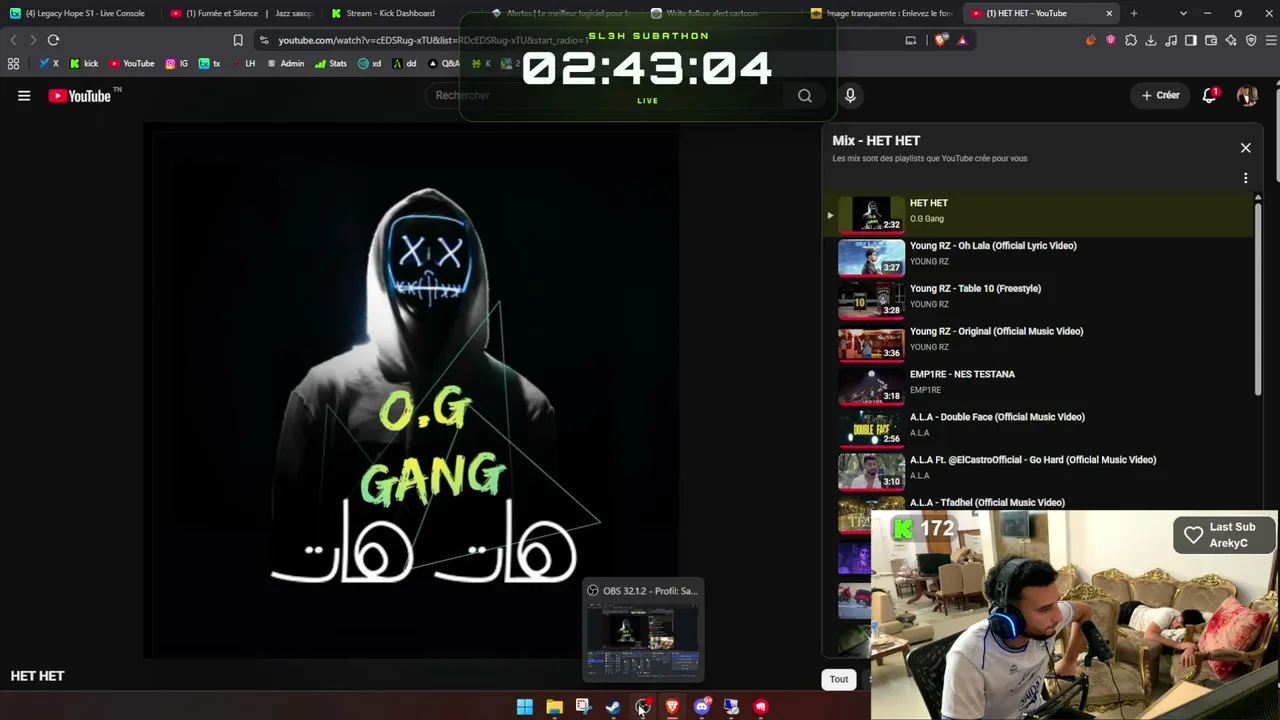Close the Mix - HET HET playlist panel
Screen dimensions: 1280x720
[x=1245, y=148]
